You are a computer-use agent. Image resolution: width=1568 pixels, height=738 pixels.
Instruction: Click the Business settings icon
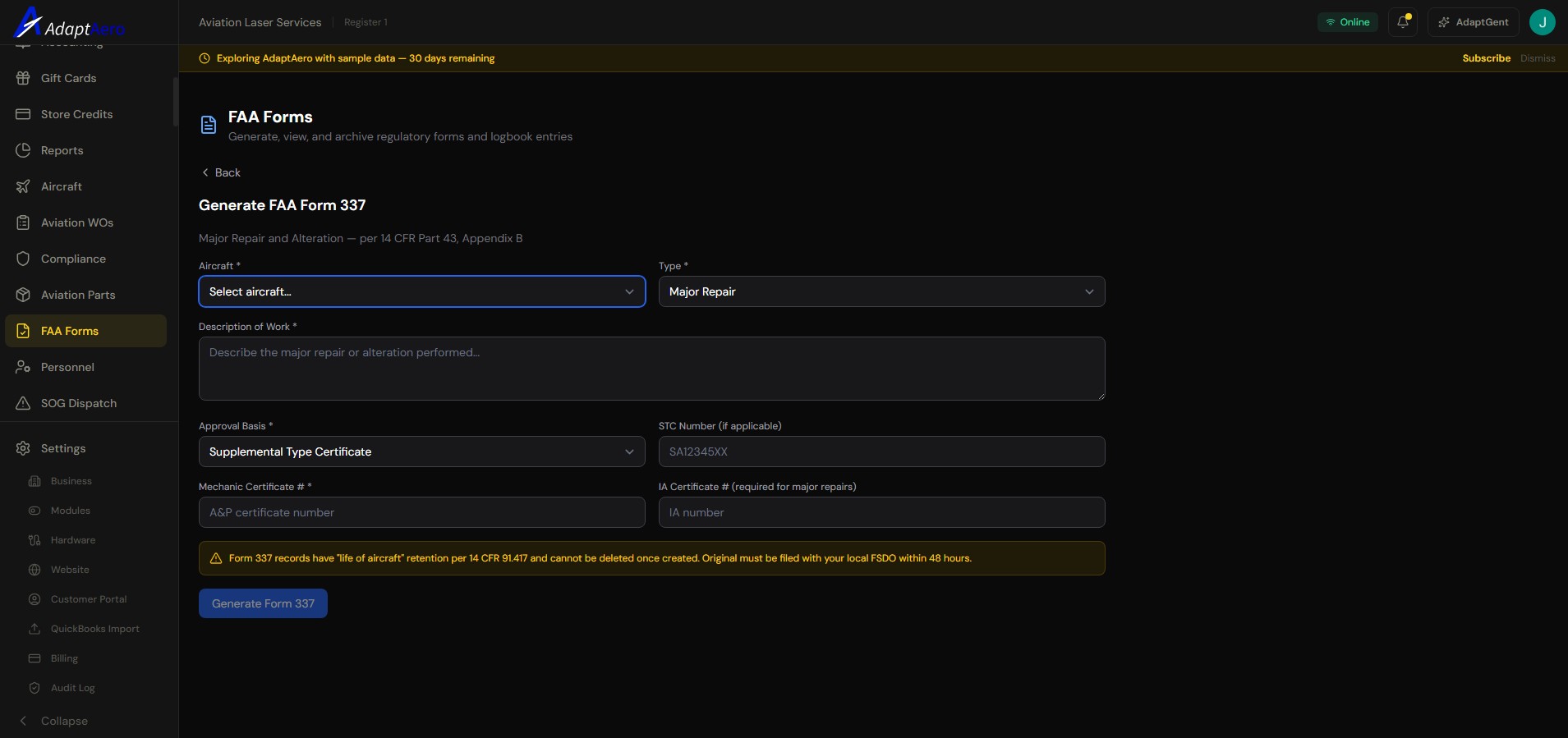pos(34,481)
